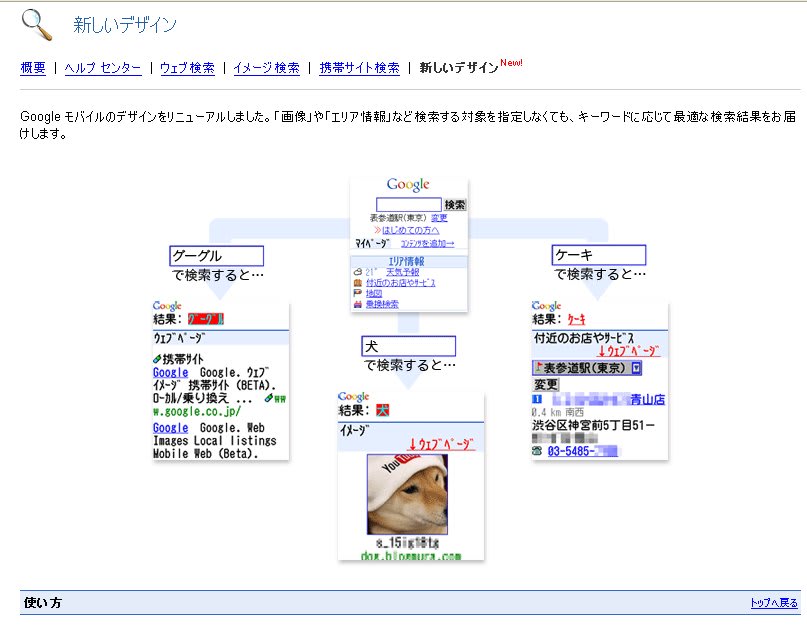Image resolution: width=807 pixels, height=625 pixels.
Task: Click the weather icon next to 天気予報
Action: point(358,272)
